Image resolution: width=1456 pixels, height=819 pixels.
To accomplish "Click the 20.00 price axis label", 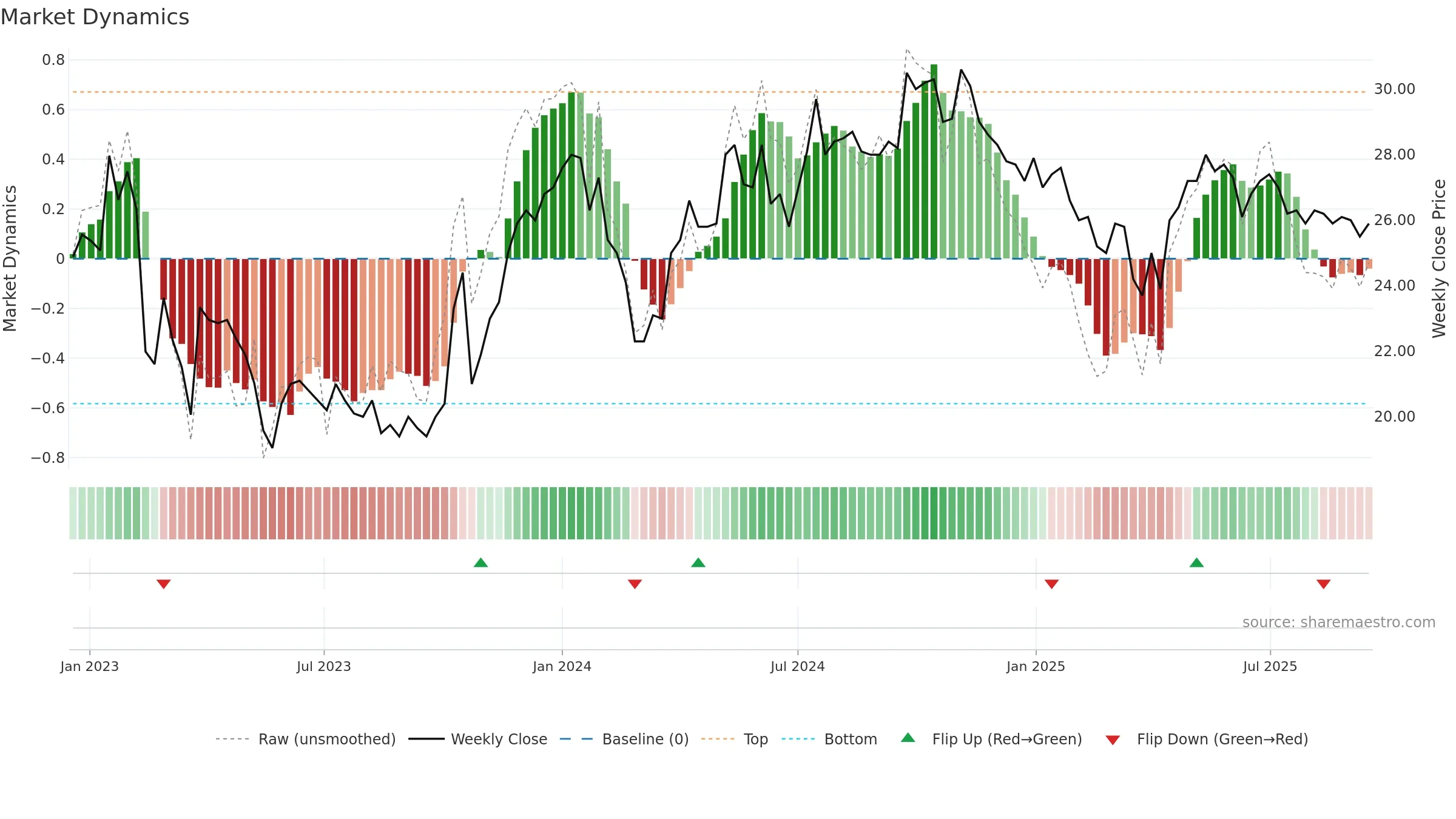I will pyautogui.click(x=1395, y=417).
